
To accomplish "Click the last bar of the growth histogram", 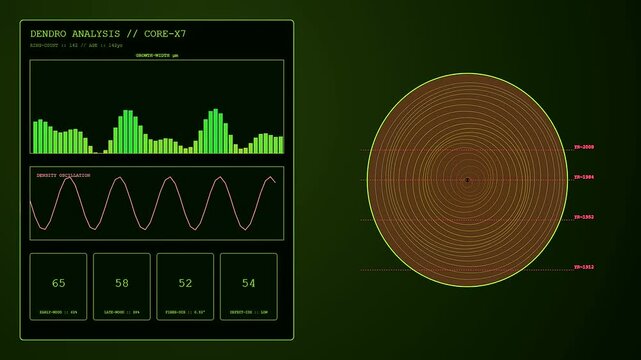I will tap(281, 145).
